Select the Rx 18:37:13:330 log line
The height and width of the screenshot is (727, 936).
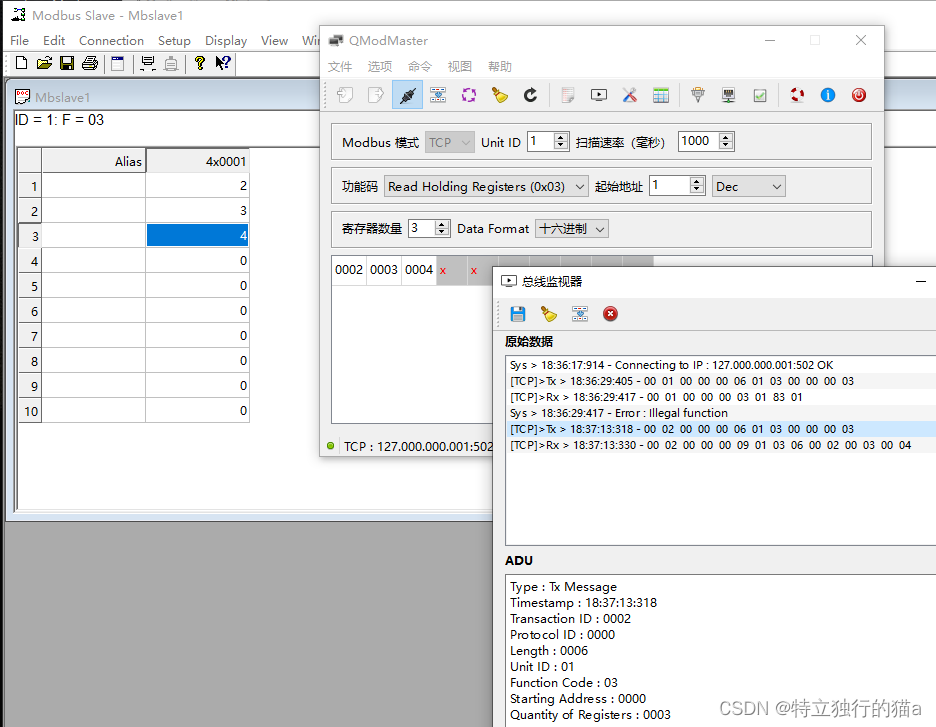(721, 445)
